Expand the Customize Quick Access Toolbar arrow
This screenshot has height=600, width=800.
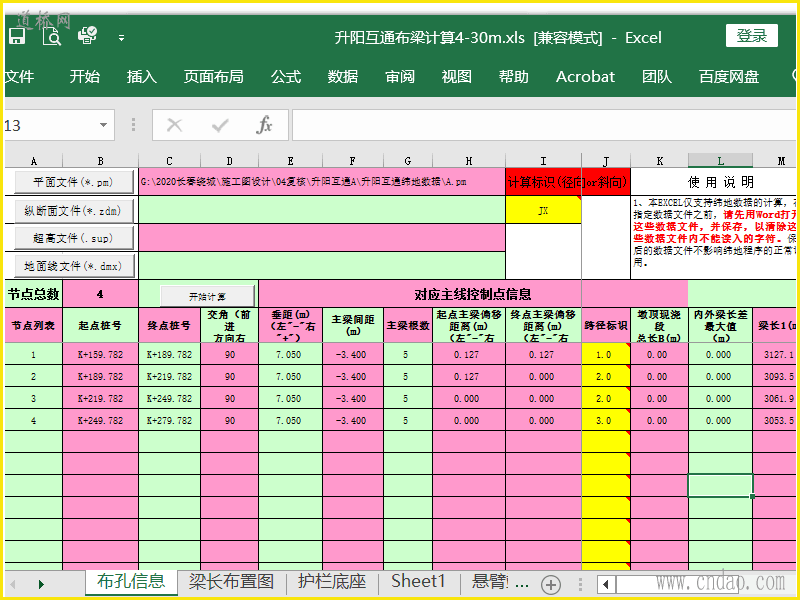(x=121, y=38)
